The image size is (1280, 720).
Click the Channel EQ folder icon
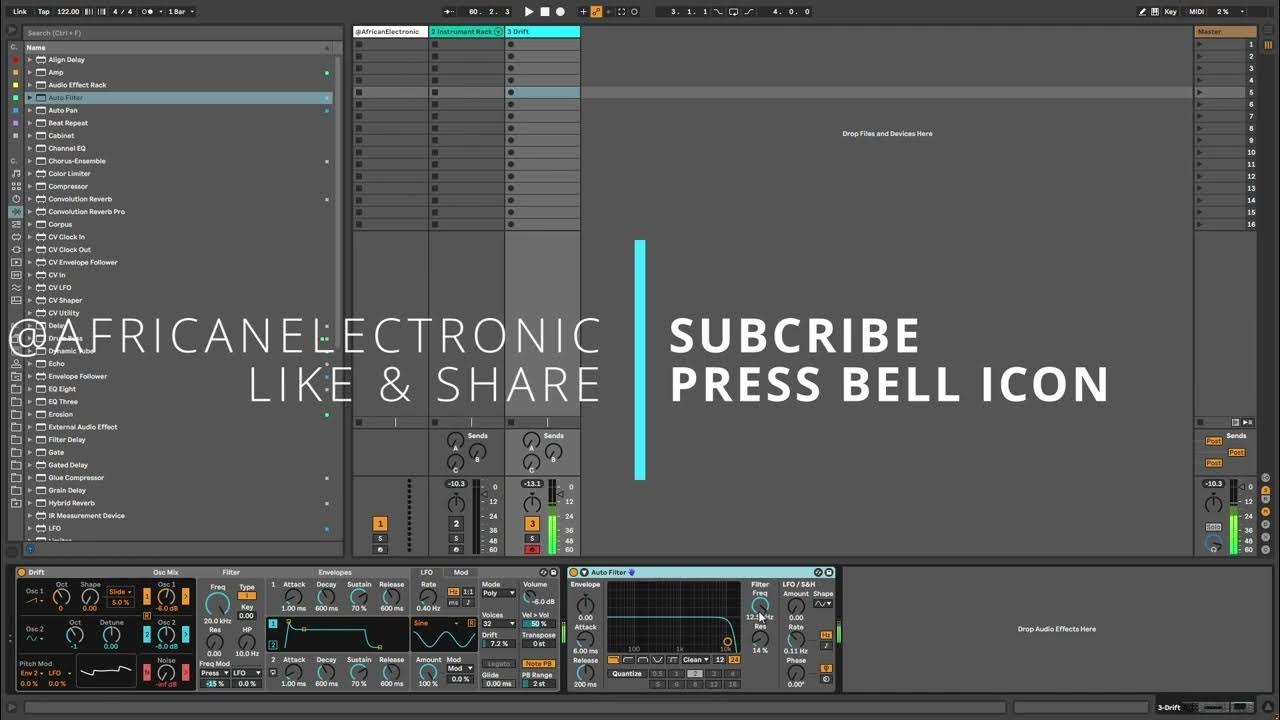click(x=41, y=148)
